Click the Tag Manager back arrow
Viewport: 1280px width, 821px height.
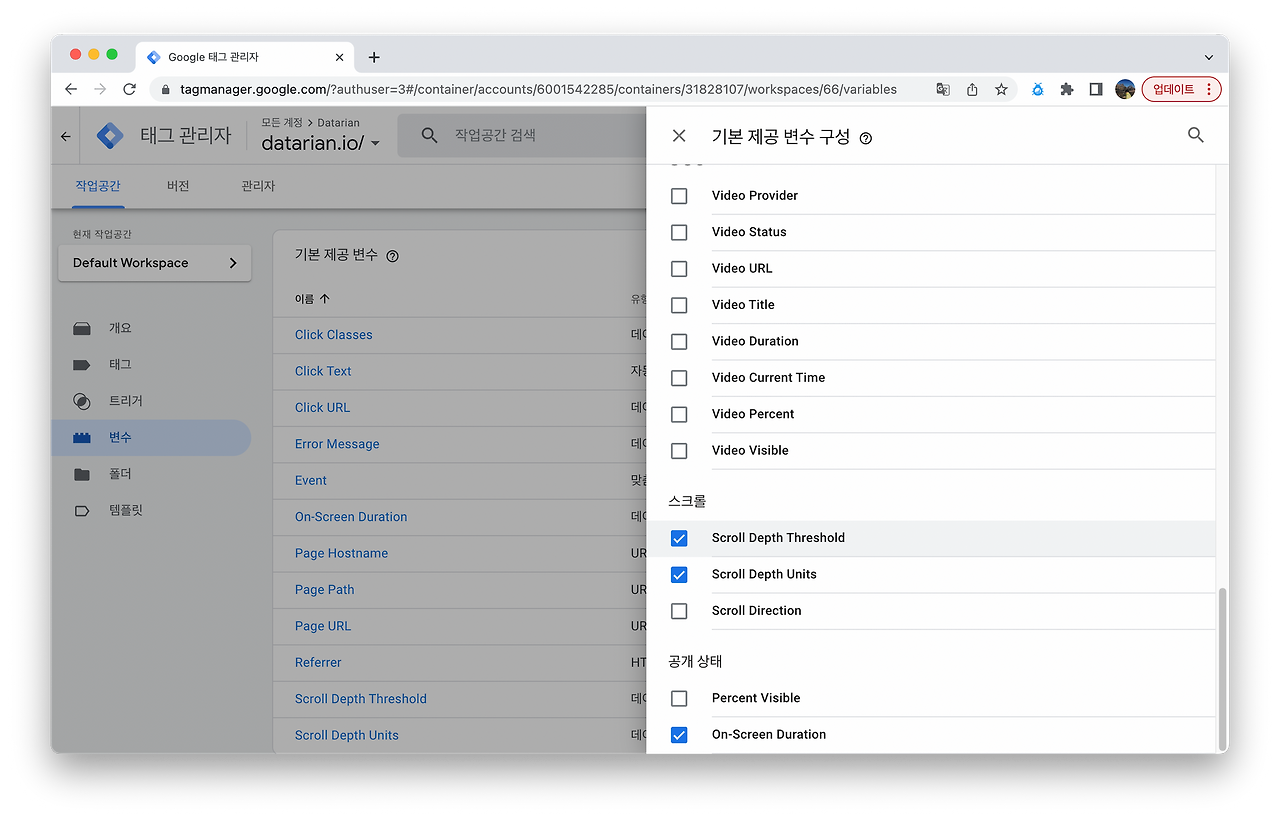click(x=66, y=137)
